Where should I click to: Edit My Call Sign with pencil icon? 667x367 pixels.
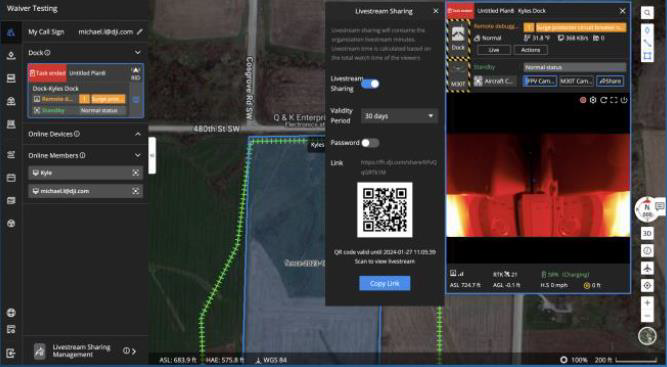(140, 32)
